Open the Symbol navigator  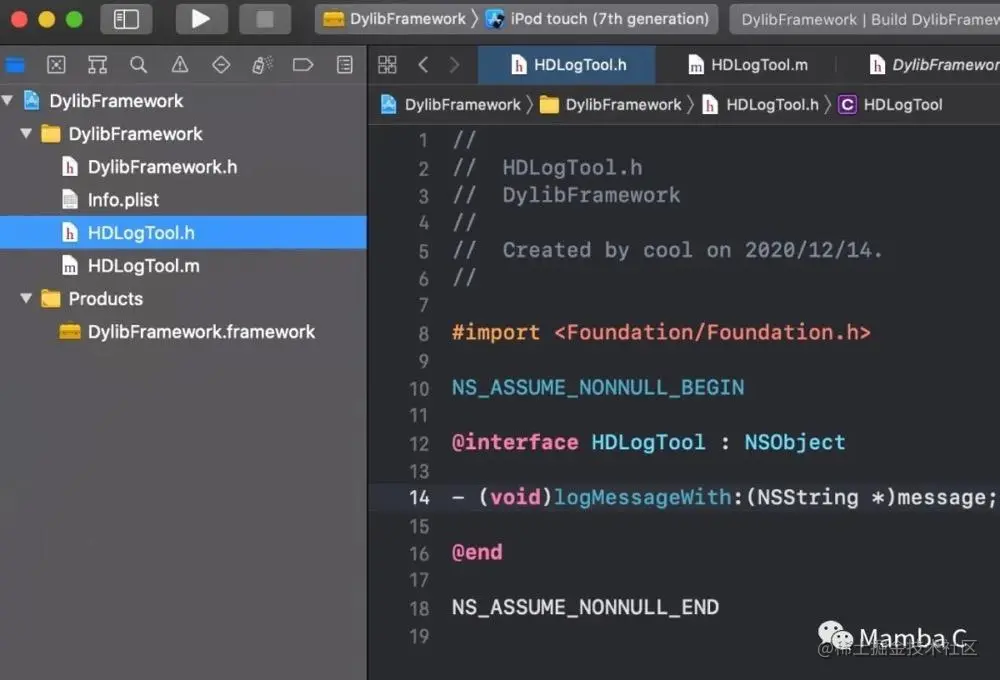(97, 64)
